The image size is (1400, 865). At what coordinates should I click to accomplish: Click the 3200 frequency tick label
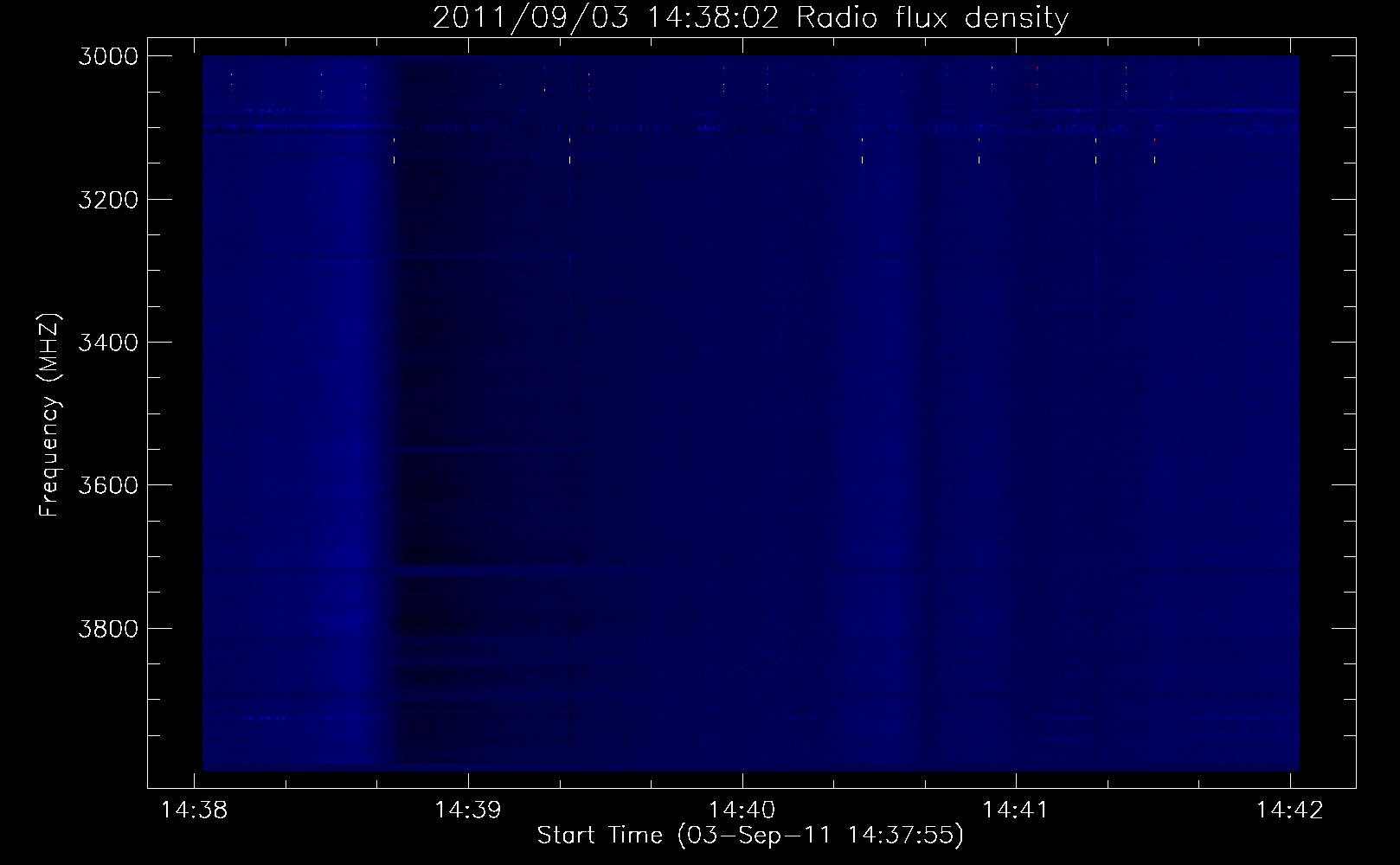coord(108,200)
